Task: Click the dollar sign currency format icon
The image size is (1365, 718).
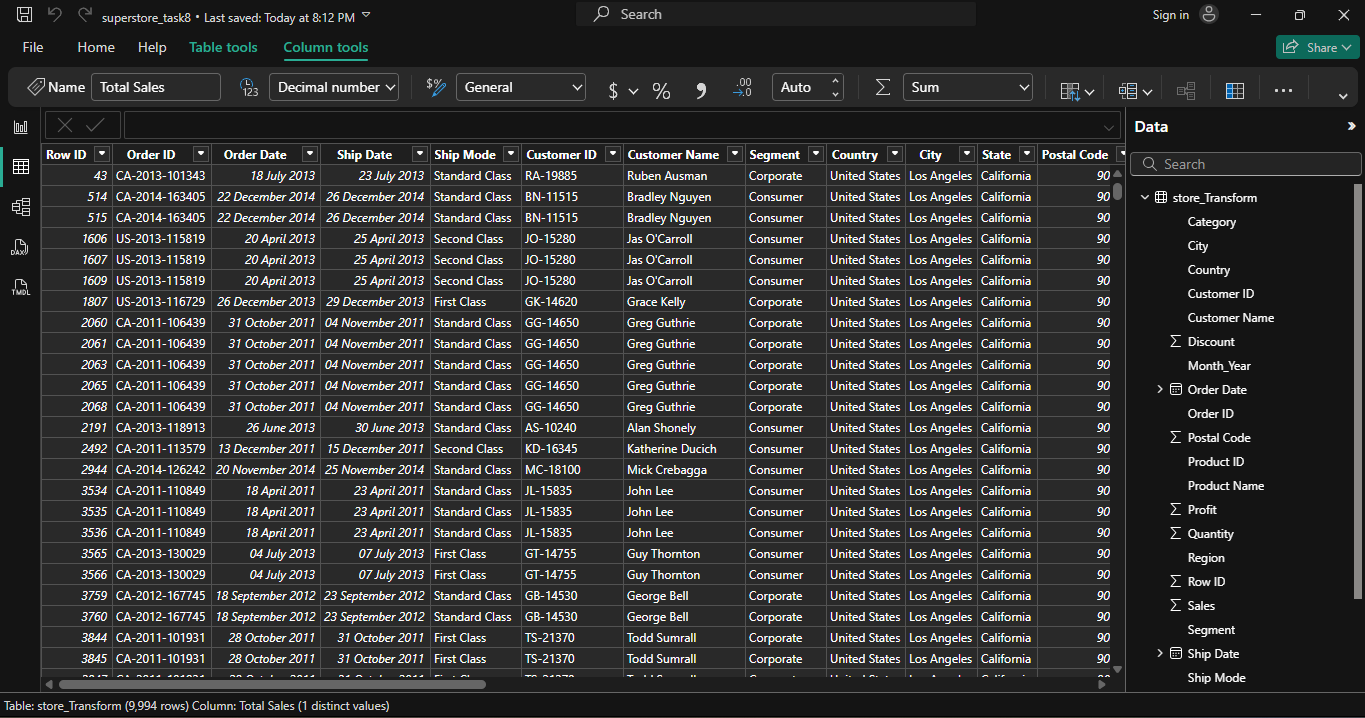Action: coord(613,89)
